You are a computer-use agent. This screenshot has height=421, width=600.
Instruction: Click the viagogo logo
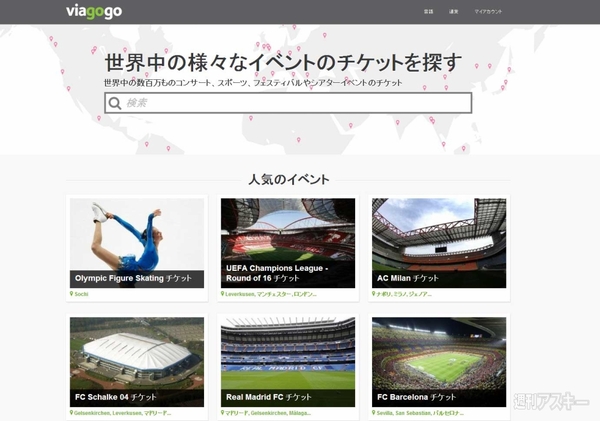(94, 12)
